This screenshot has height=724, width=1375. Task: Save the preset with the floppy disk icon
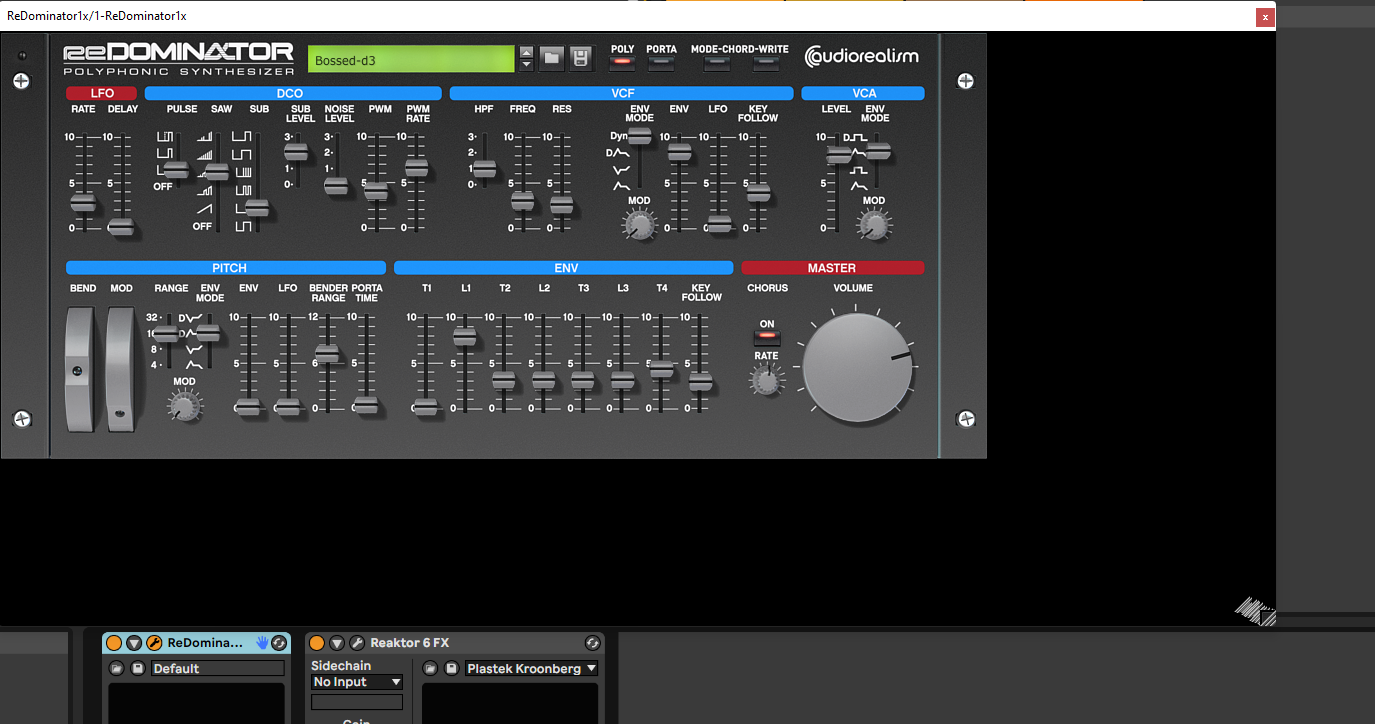(x=581, y=58)
